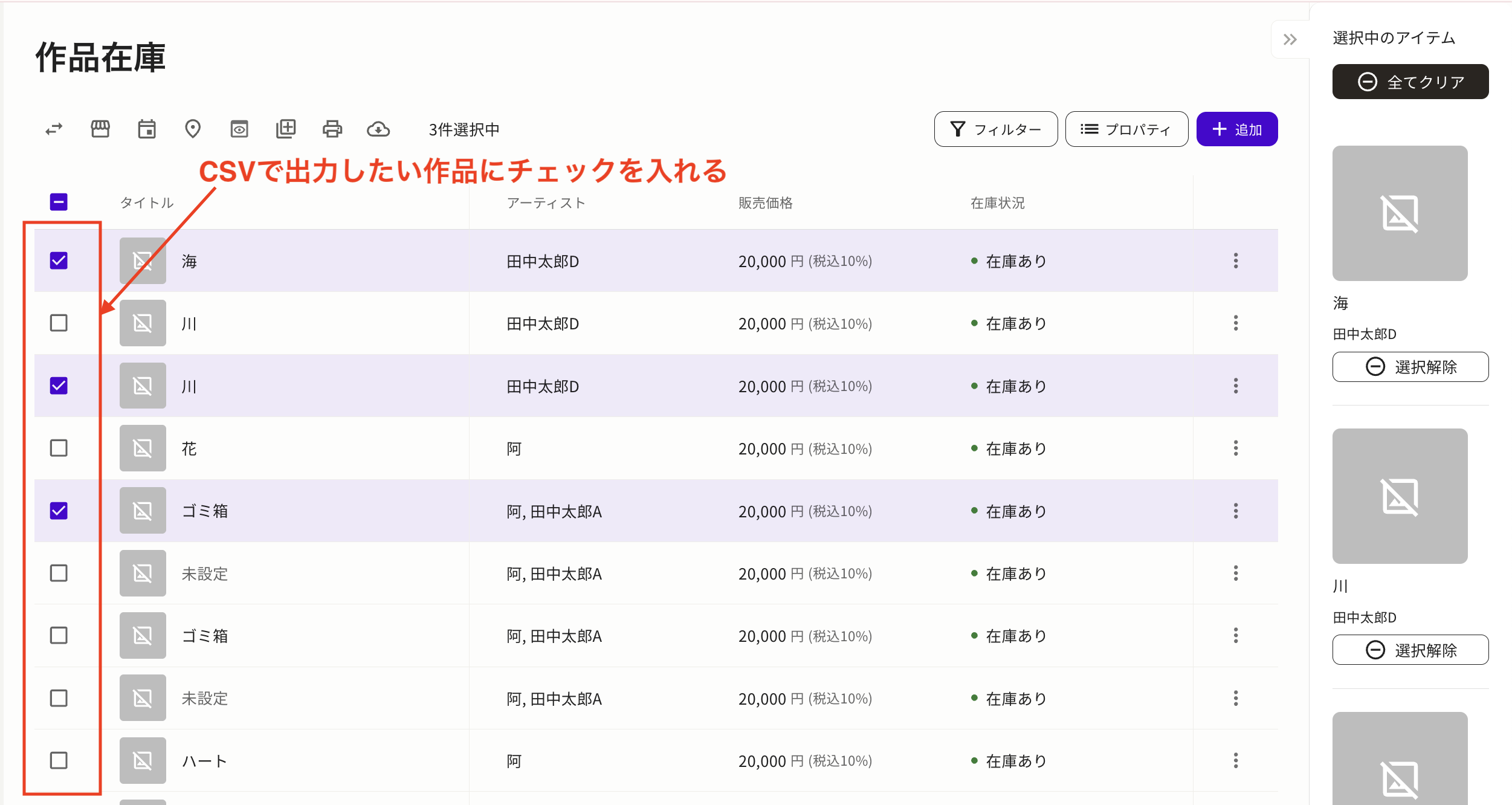Image resolution: width=1512 pixels, height=805 pixels.
Task: Open the store icon in the toolbar
Action: click(100, 129)
